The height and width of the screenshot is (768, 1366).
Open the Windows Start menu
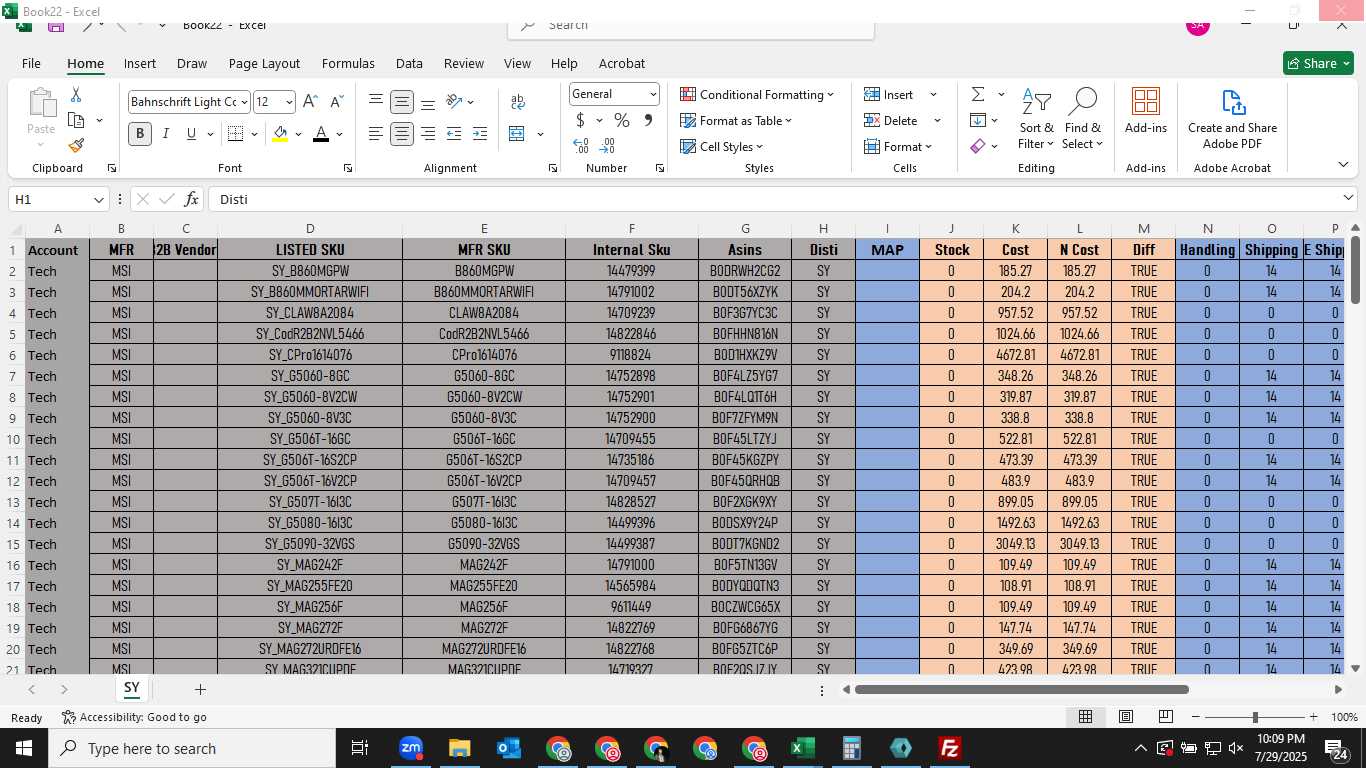pyautogui.click(x=23, y=748)
